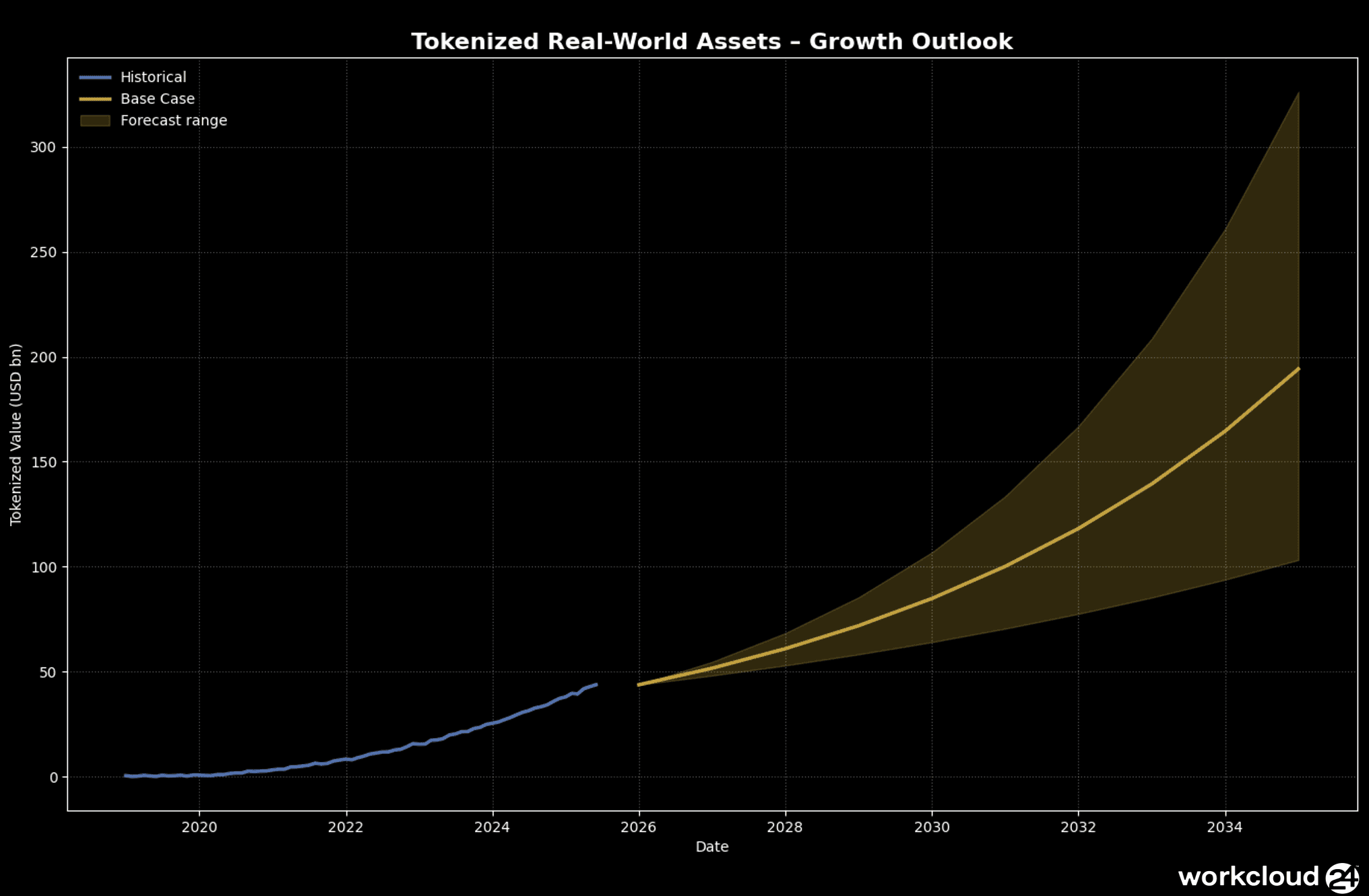Click the end of the gold base case line

pyautogui.click(x=1298, y=369)
